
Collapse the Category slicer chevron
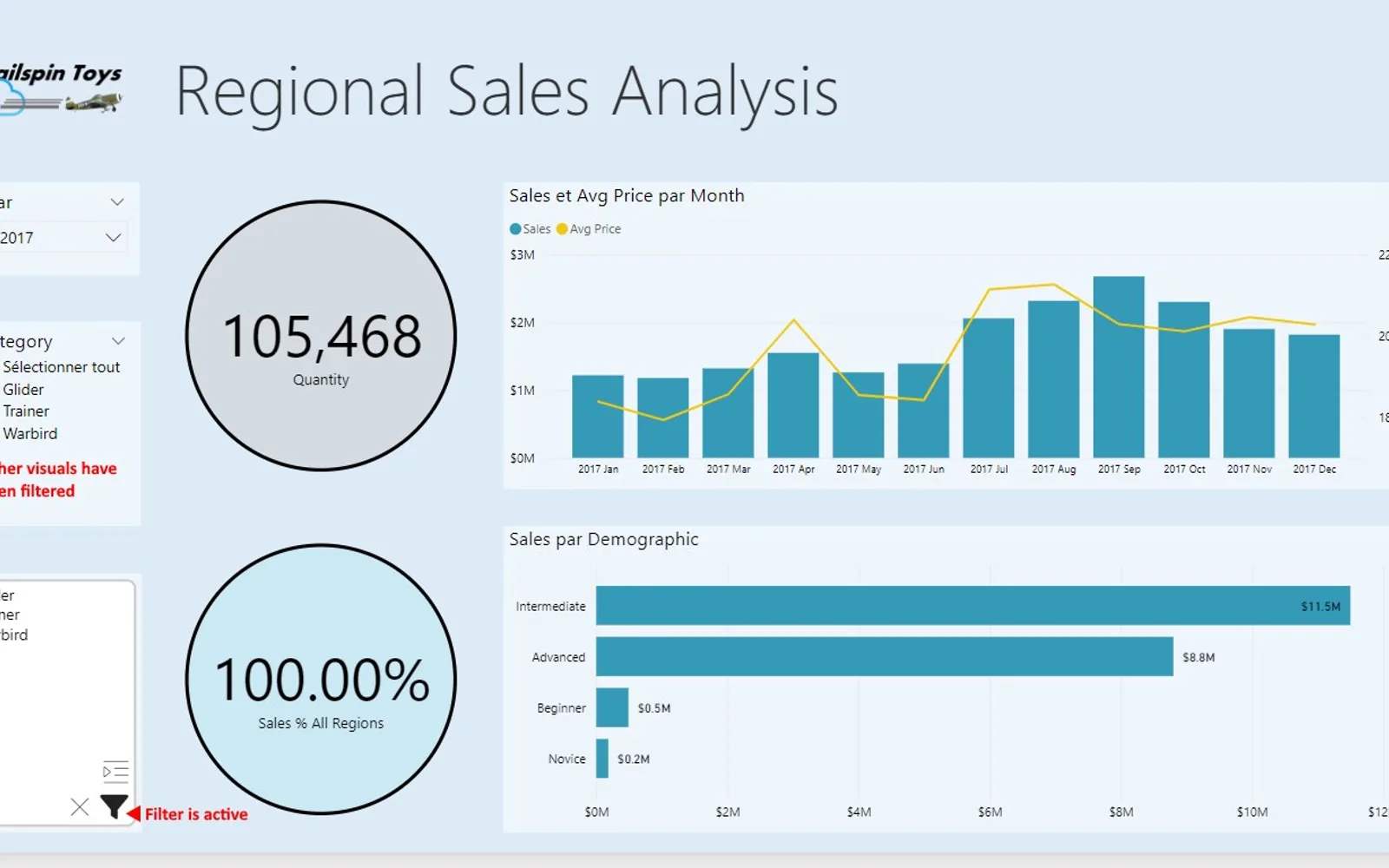click(119, 341)
